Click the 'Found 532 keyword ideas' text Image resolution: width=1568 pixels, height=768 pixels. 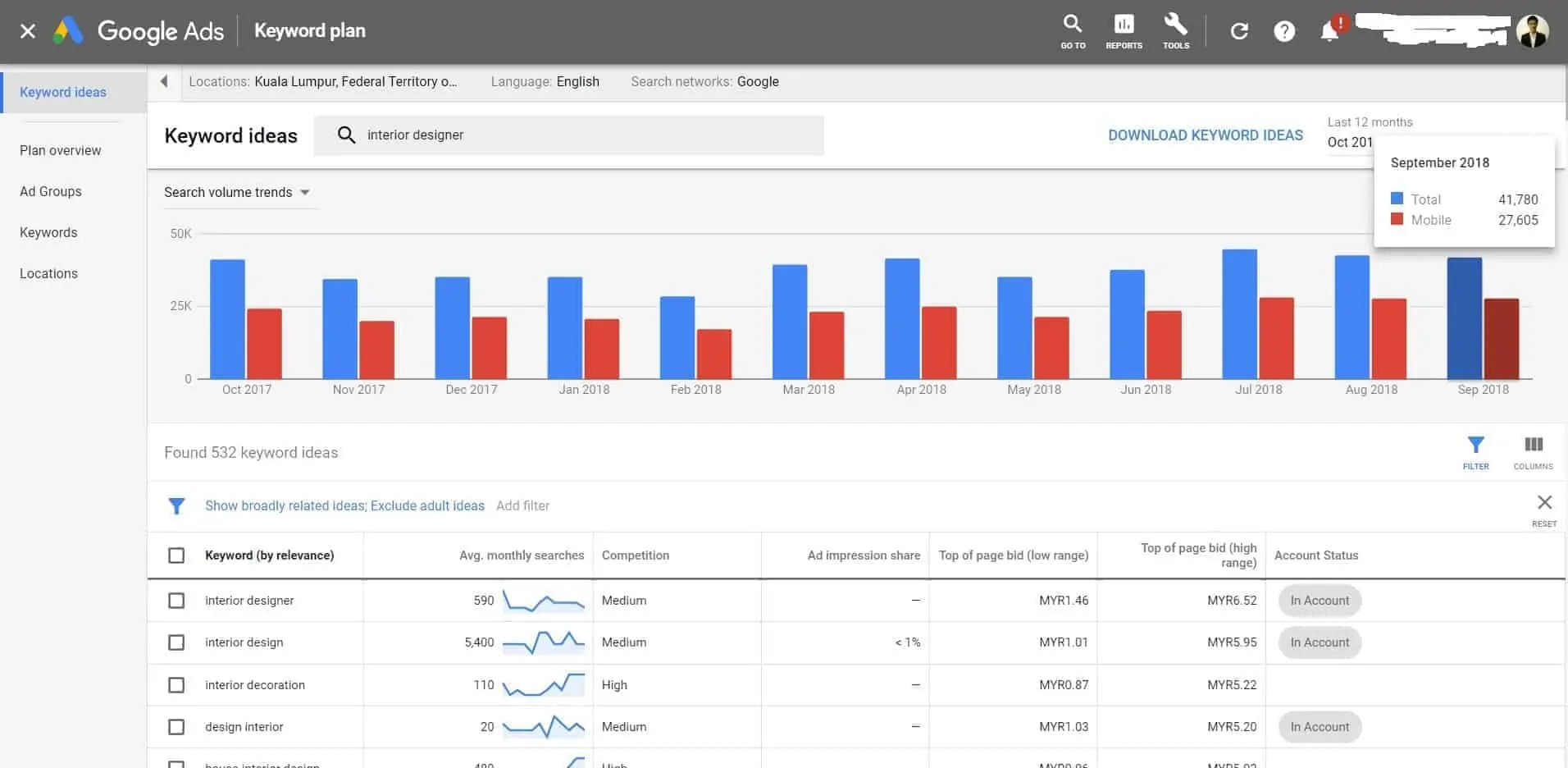click(x=251, y=452)
